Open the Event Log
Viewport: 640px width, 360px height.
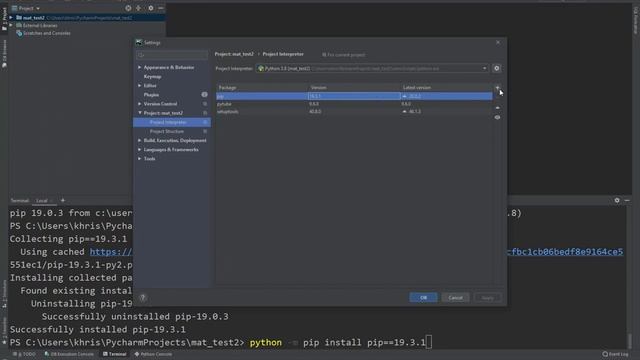[x=616, y=354]
